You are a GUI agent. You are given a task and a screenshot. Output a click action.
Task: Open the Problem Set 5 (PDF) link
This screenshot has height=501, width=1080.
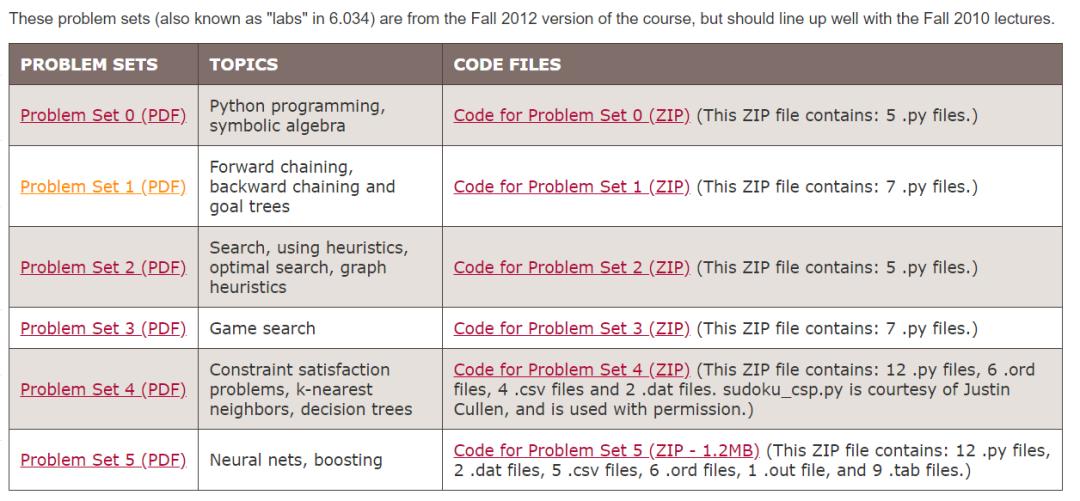(103, 460)
